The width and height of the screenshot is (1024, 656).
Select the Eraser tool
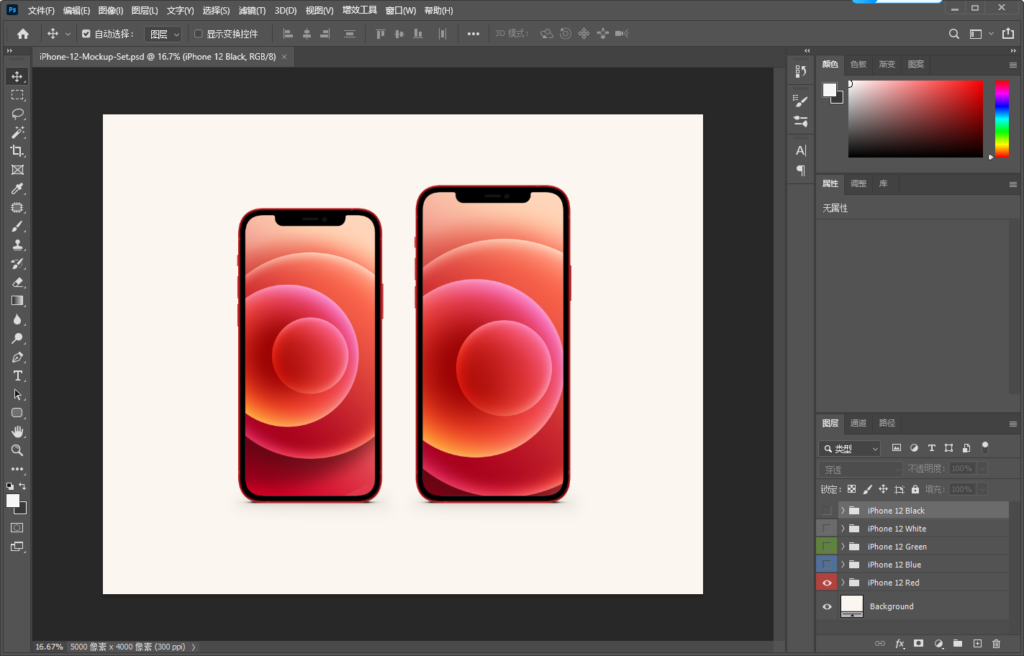(17, 282)
